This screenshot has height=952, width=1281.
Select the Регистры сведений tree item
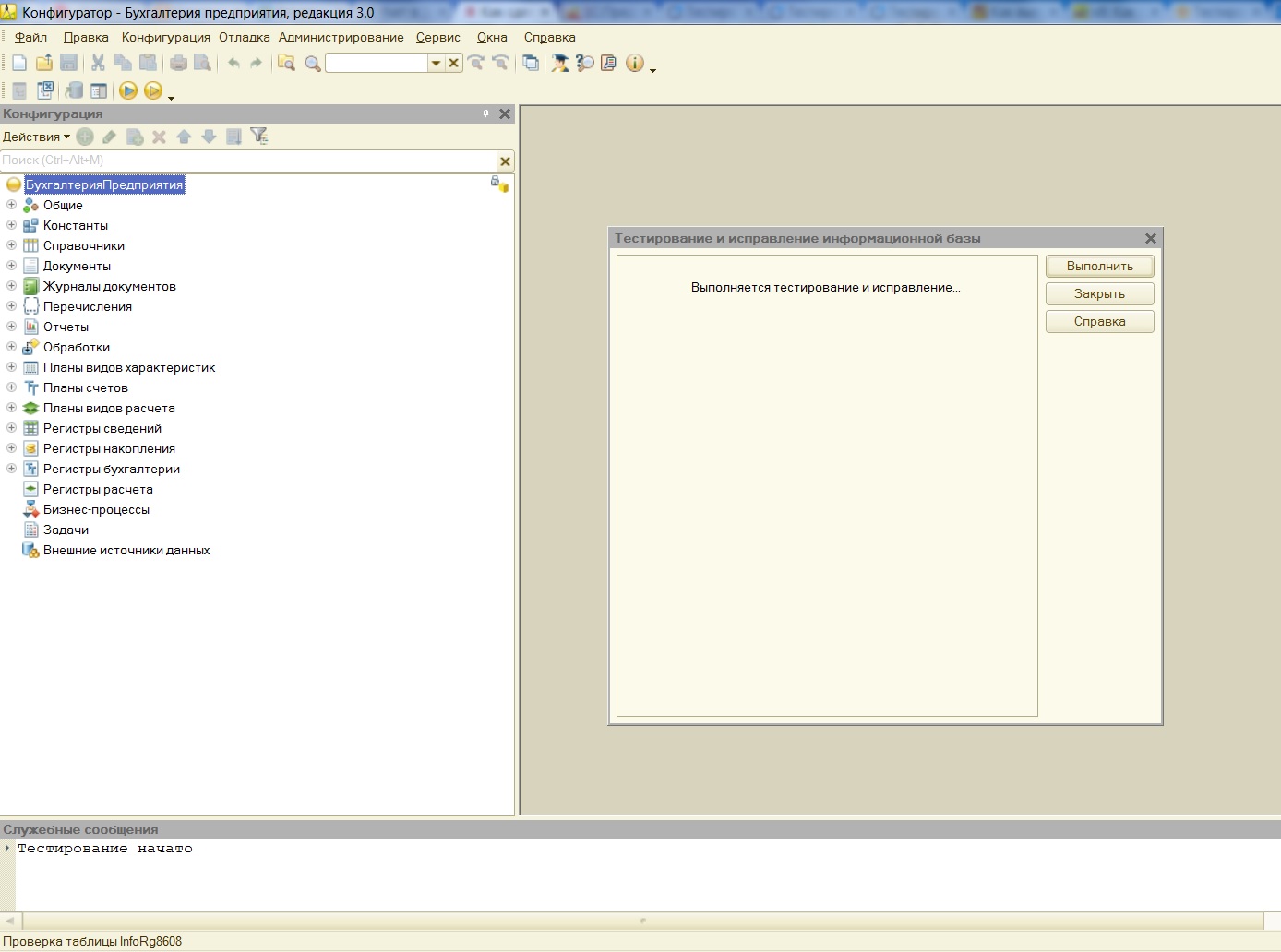[x=102, y=428]
